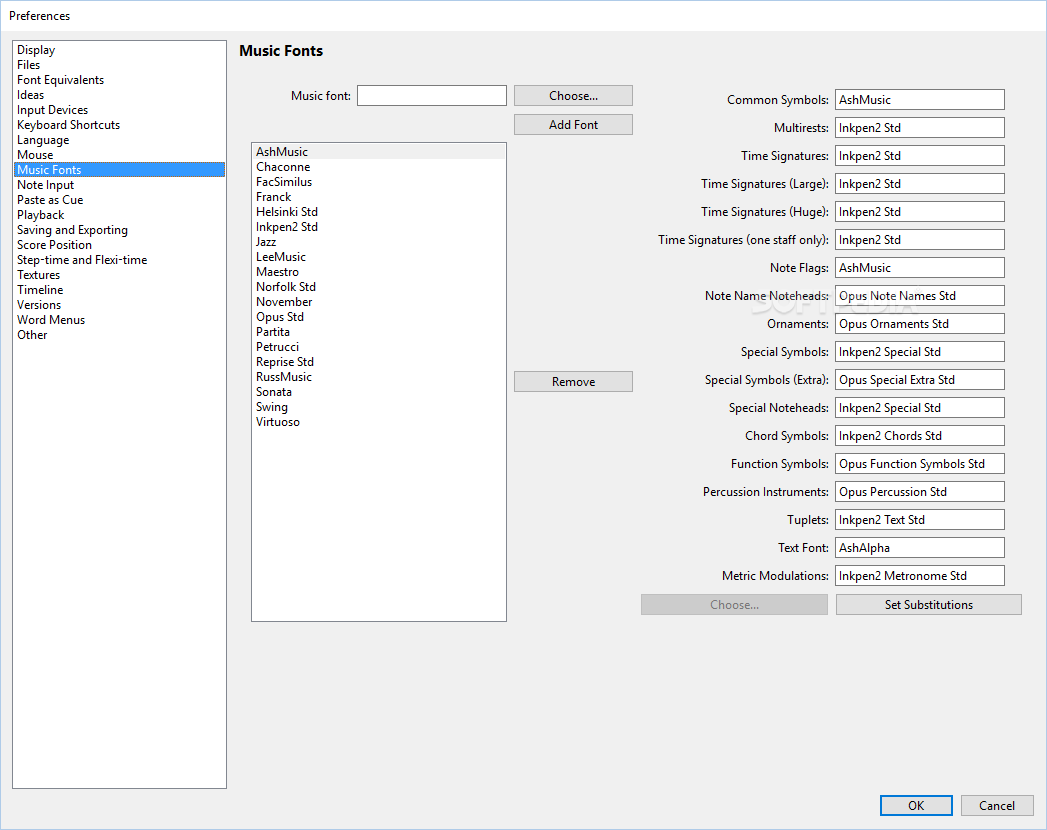Select Petrucci font entry
1047x830 pixels.
click(x=379, y=347)
